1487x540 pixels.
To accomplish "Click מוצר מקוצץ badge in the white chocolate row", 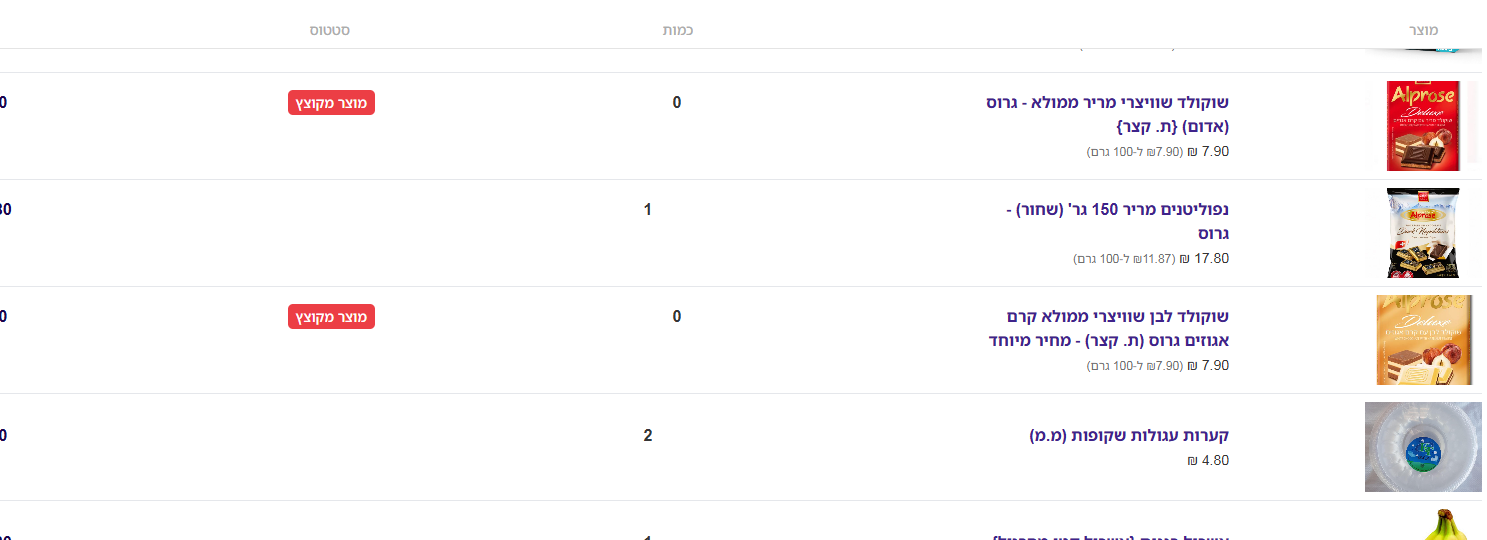I will tap(331, 317).
